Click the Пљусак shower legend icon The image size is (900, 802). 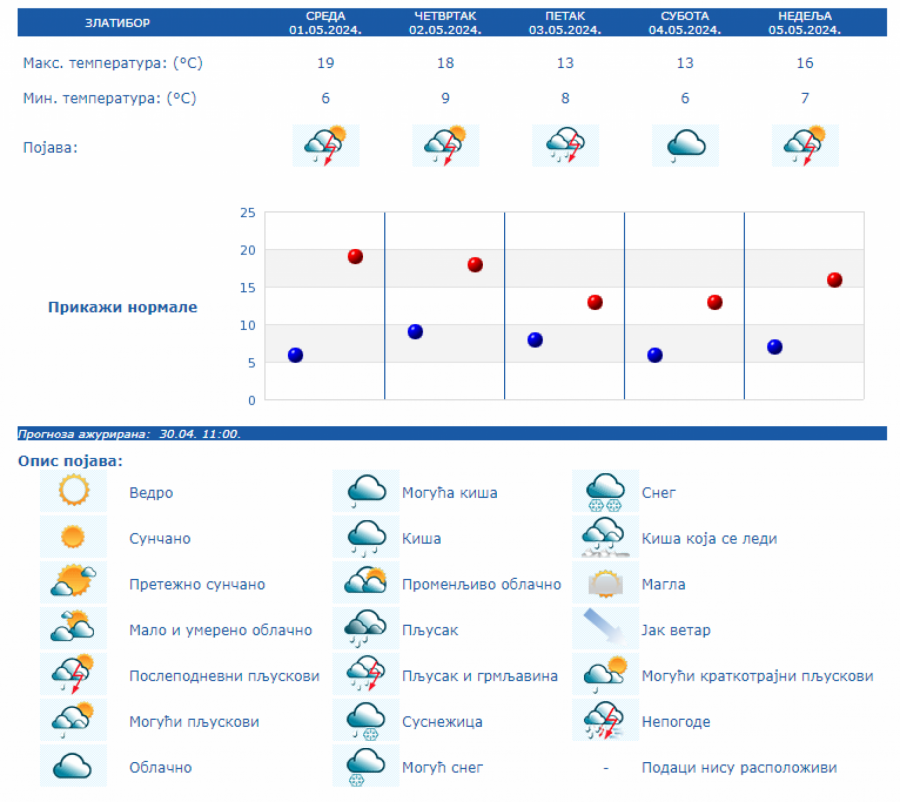point(366,629)
